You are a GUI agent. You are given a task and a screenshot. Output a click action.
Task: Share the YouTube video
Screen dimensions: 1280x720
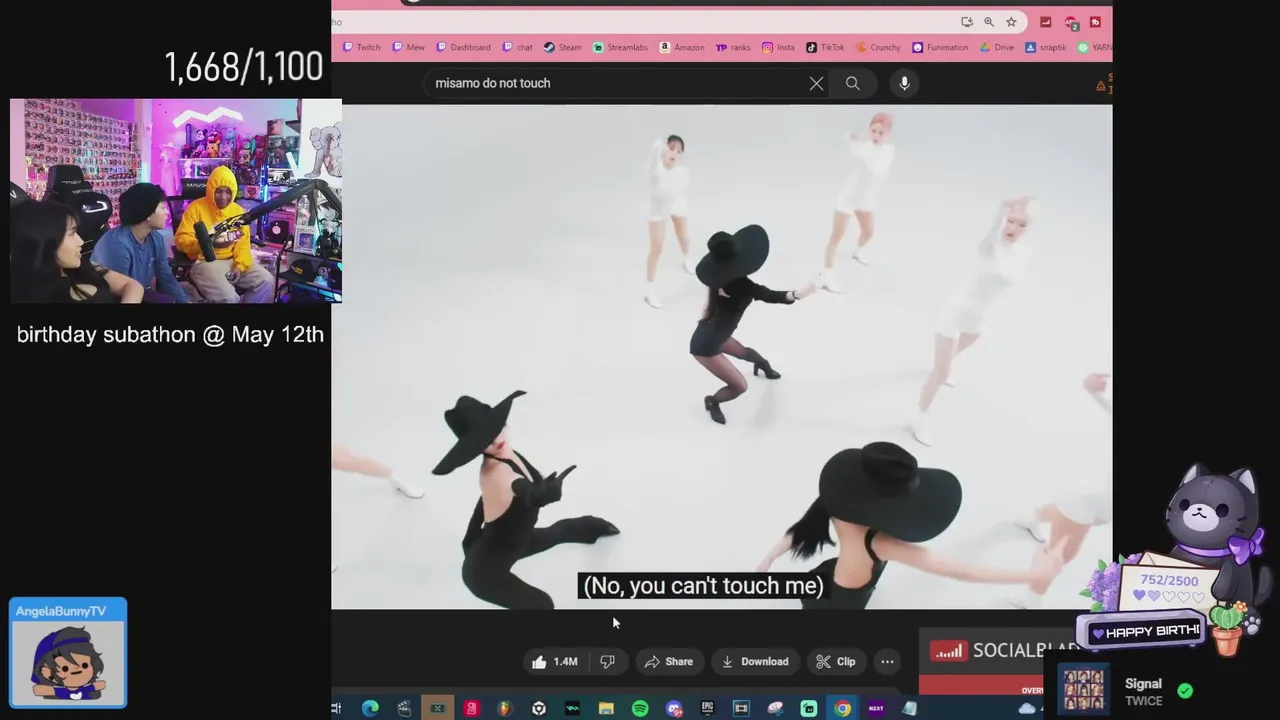[x=669, y=661]
